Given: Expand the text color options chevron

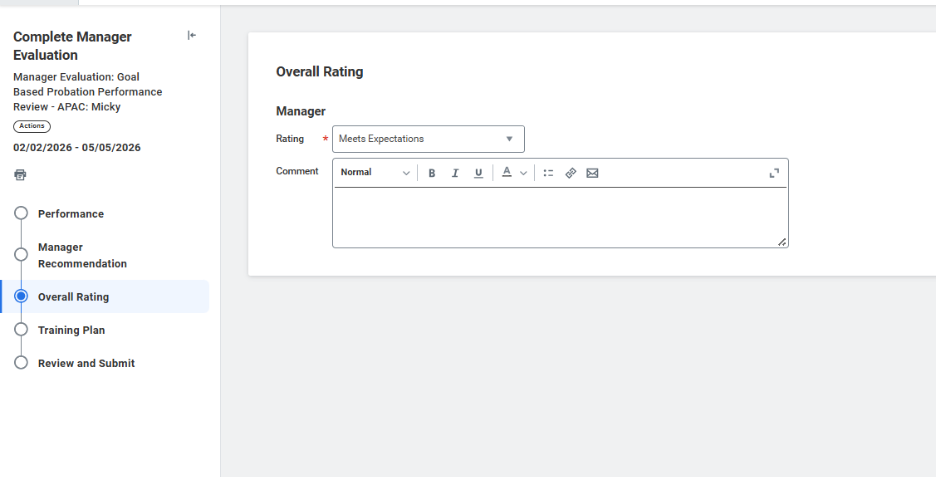Looking at the screenshot, I should 523,173.
